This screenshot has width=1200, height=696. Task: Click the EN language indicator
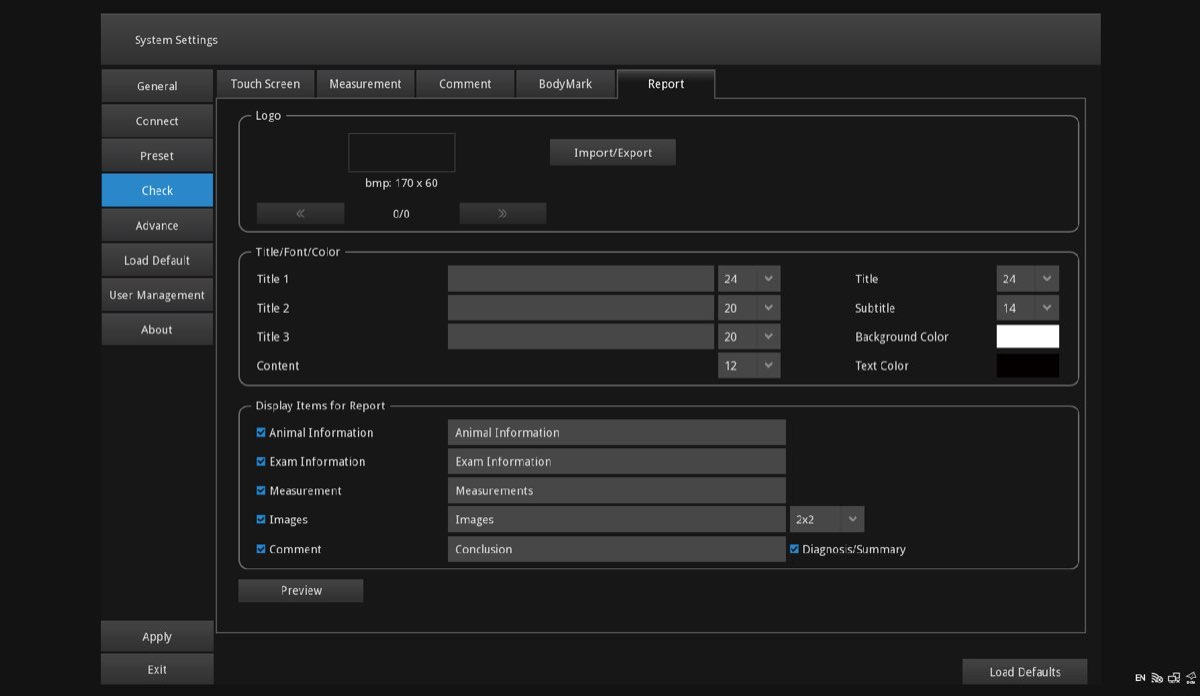(x=1140, y=678)
